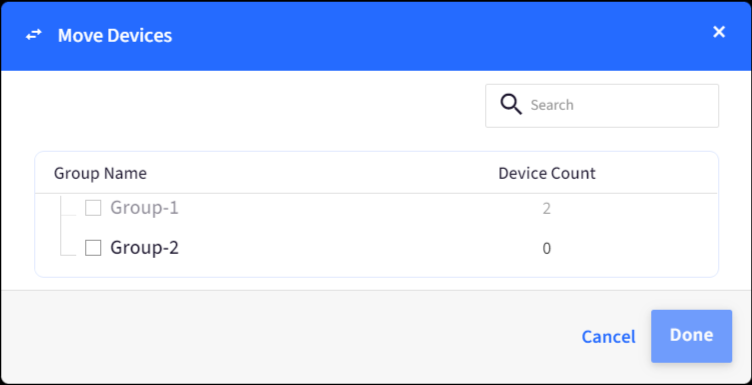
Task: Cancel the move devices operation
Action: tap(608, 337)
